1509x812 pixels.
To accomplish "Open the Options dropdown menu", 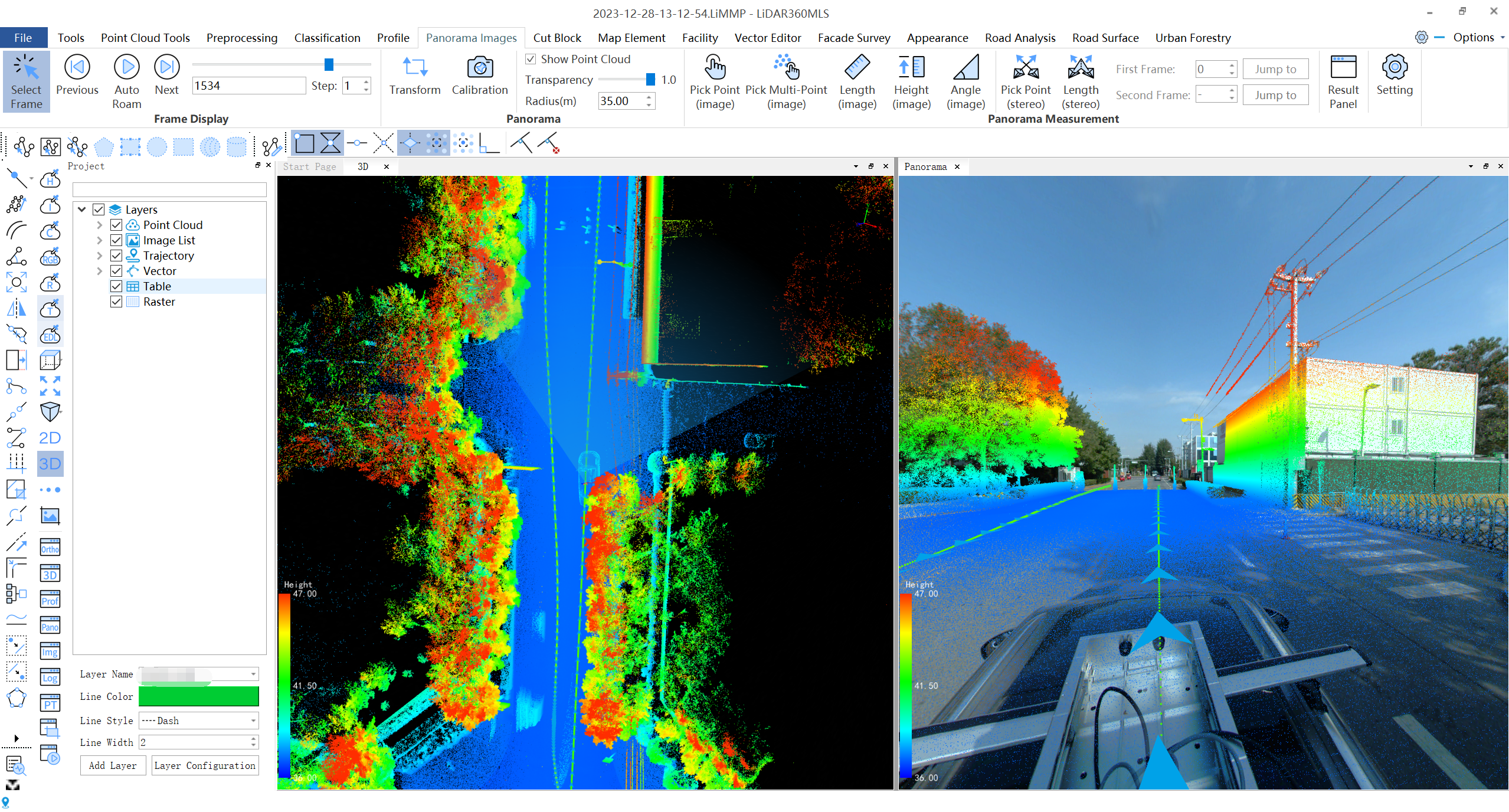I will (x=1478, y=37).
